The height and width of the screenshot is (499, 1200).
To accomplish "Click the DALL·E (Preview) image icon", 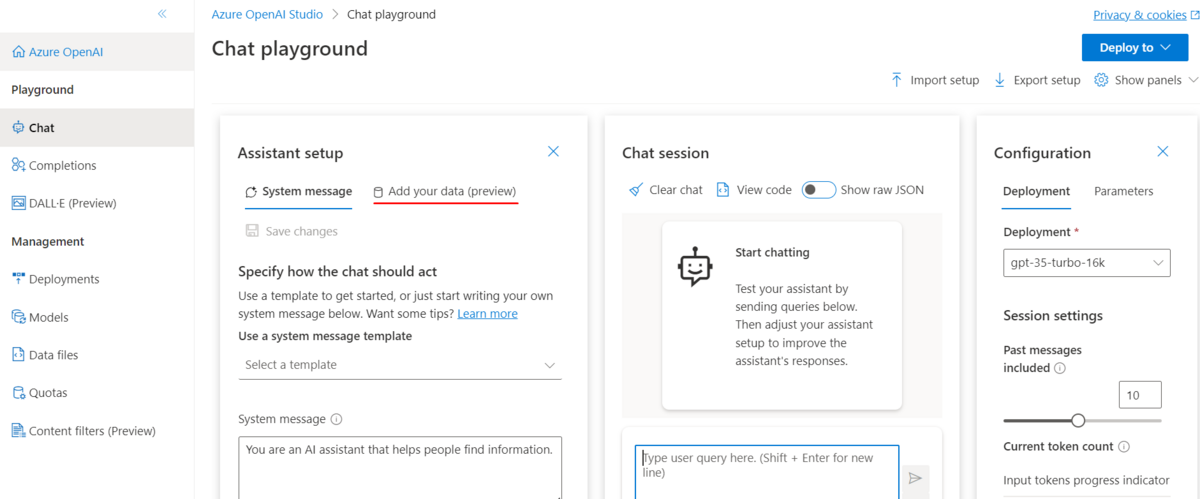I will pos(18,203).
